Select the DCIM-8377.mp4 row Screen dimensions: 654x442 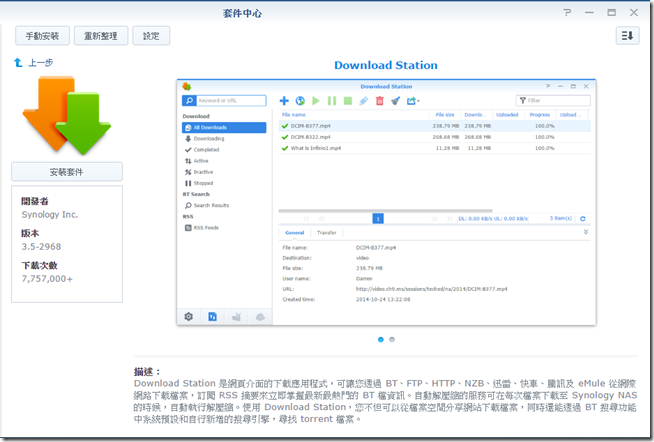tap(435, 126)
